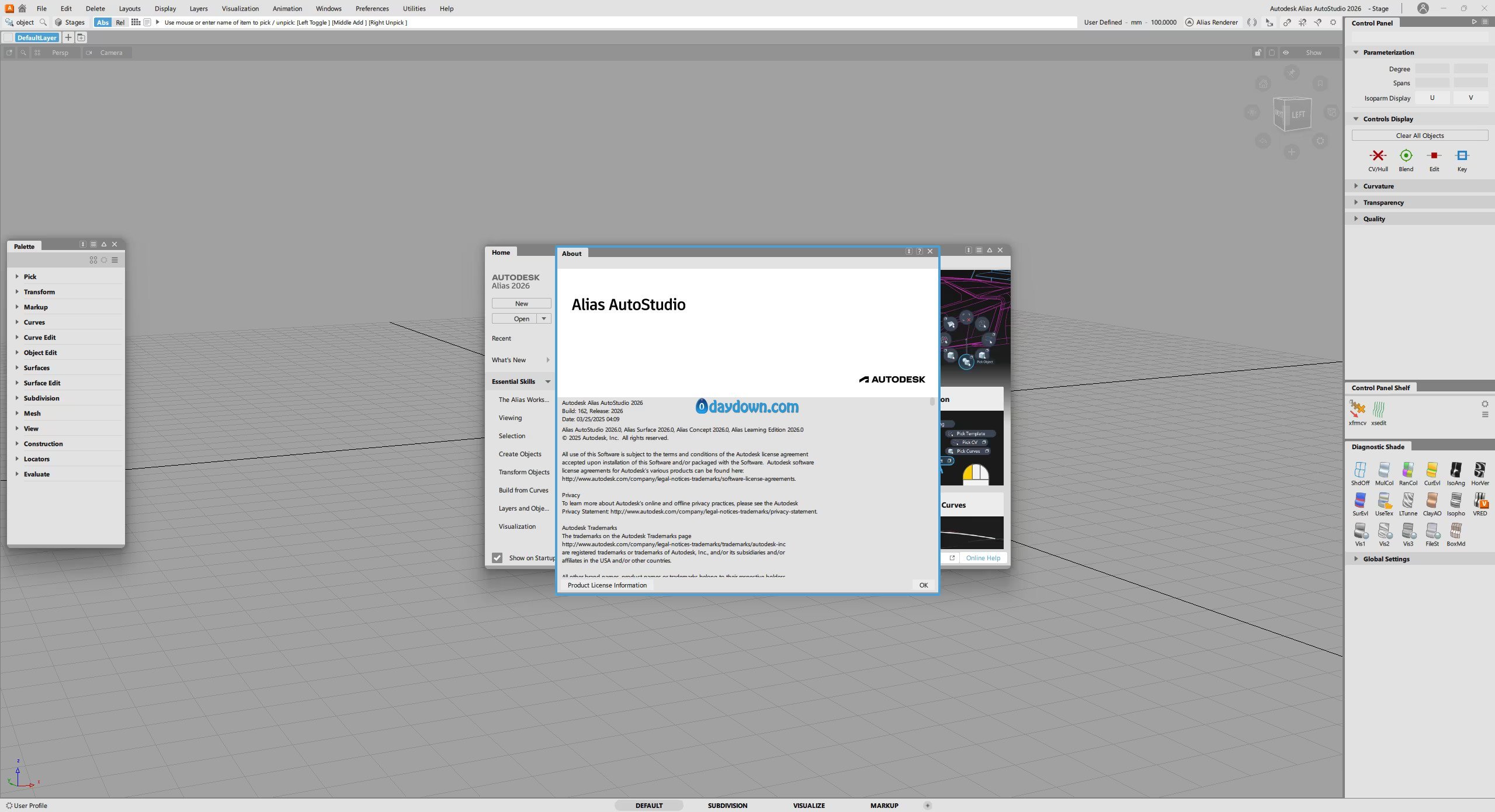Click the LEFT face of ViewCube
The height and width of the screenshot is (812, 1495).
tap(1298, 114)
